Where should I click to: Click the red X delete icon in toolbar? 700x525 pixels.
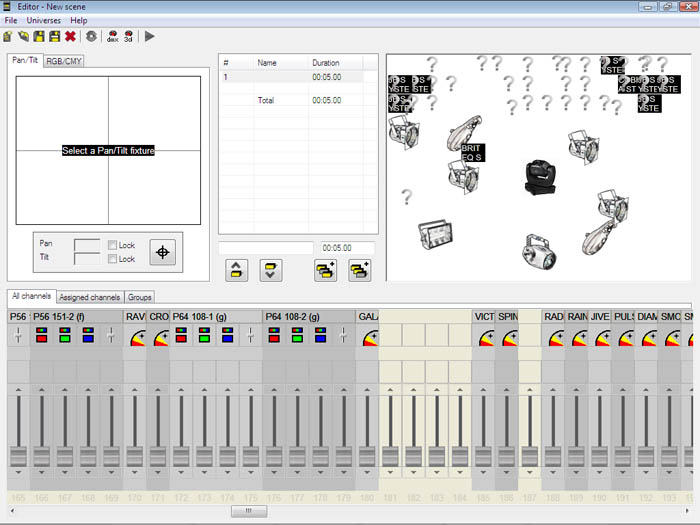70,36
